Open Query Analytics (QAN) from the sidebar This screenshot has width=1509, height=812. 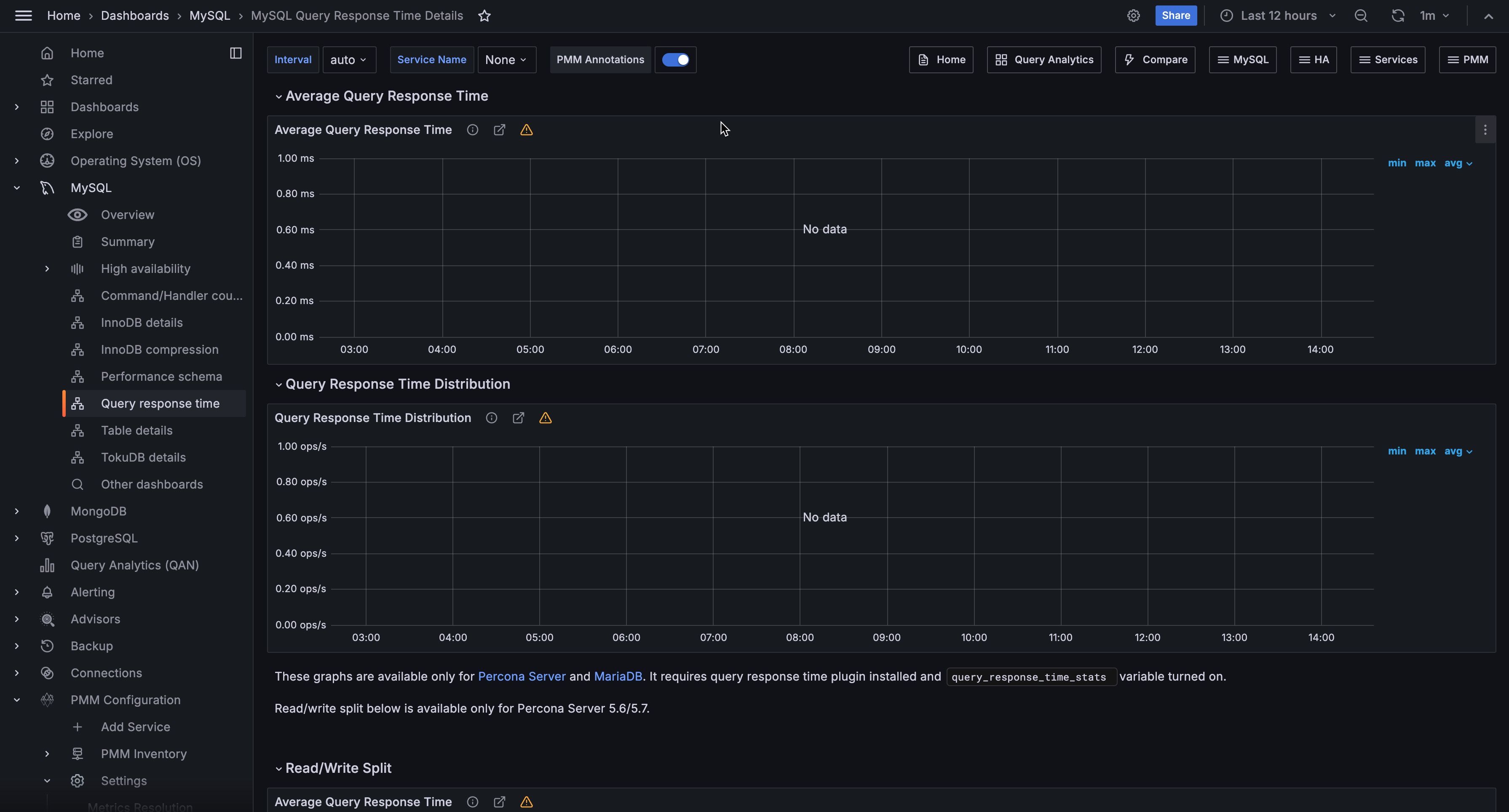tap(134, 565)
